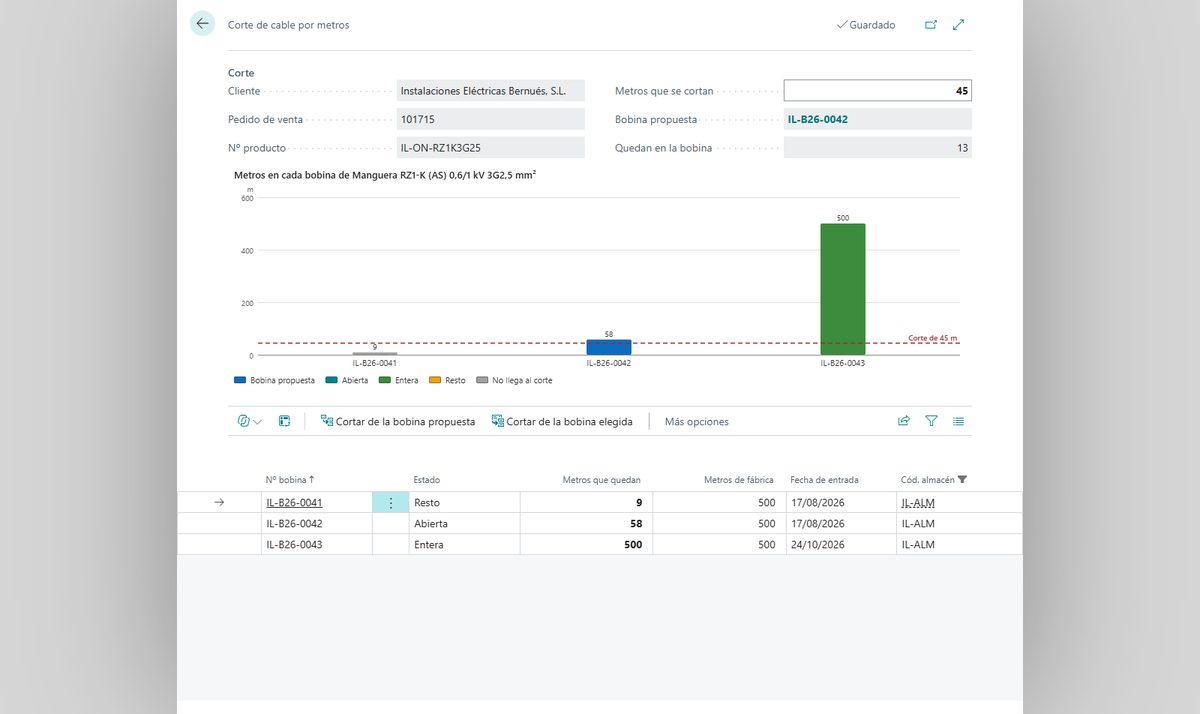Open bobina propuesta IL-B26-0042 link
The image size is (1200, 714).
(818, 119)
